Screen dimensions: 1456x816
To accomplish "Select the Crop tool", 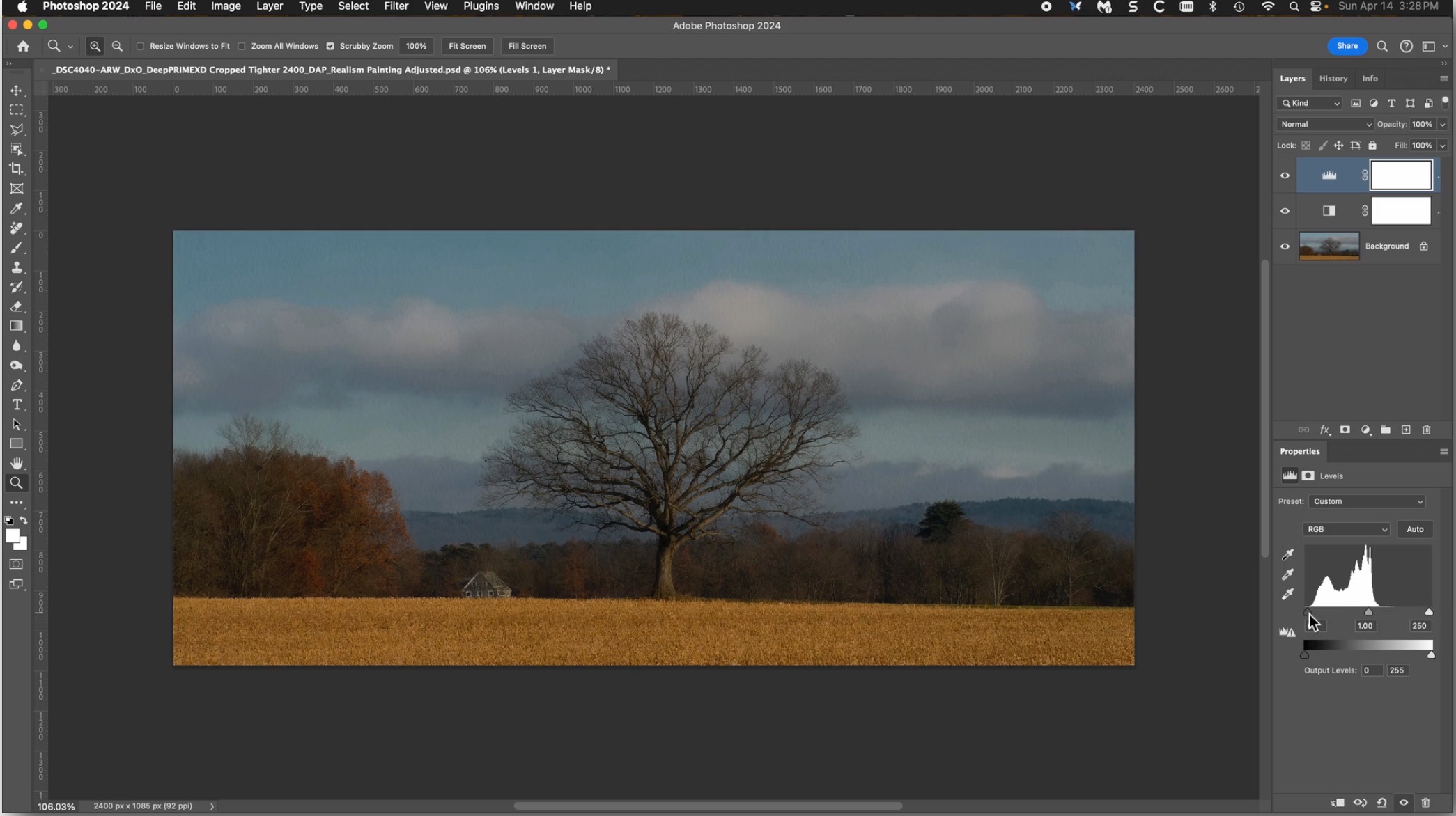I will (x=17, y=168).
